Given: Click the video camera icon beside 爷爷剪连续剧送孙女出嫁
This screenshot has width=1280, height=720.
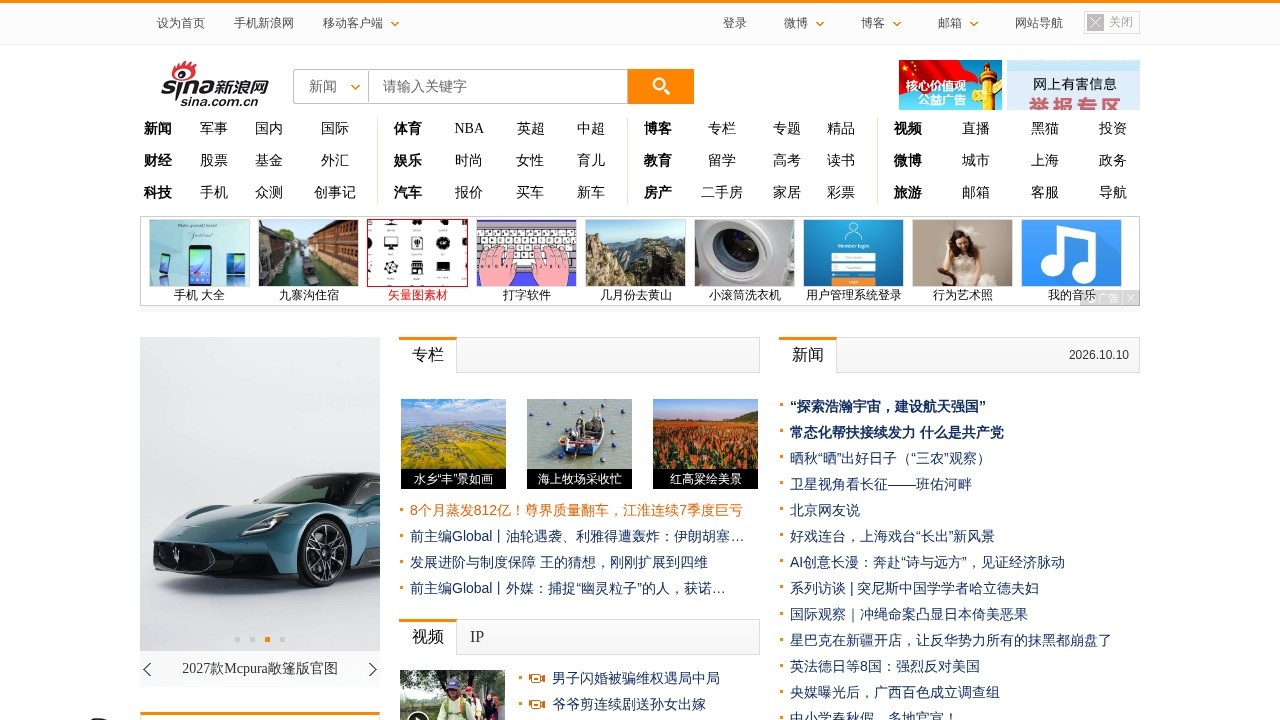Looking at the screenshot, I should pyautogui.click(x=537, y=704).
